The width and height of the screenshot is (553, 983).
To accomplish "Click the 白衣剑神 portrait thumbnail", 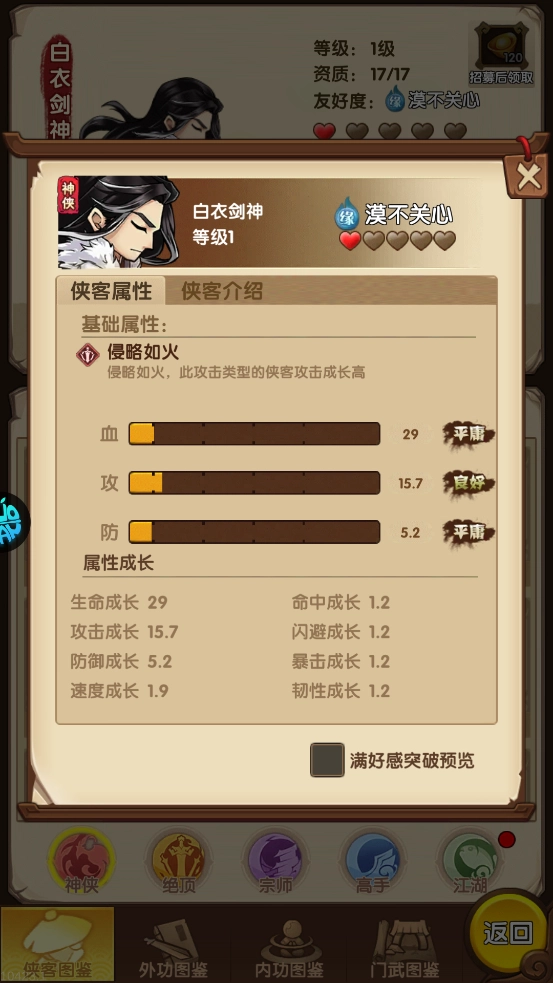I will [x=119, y=222].
